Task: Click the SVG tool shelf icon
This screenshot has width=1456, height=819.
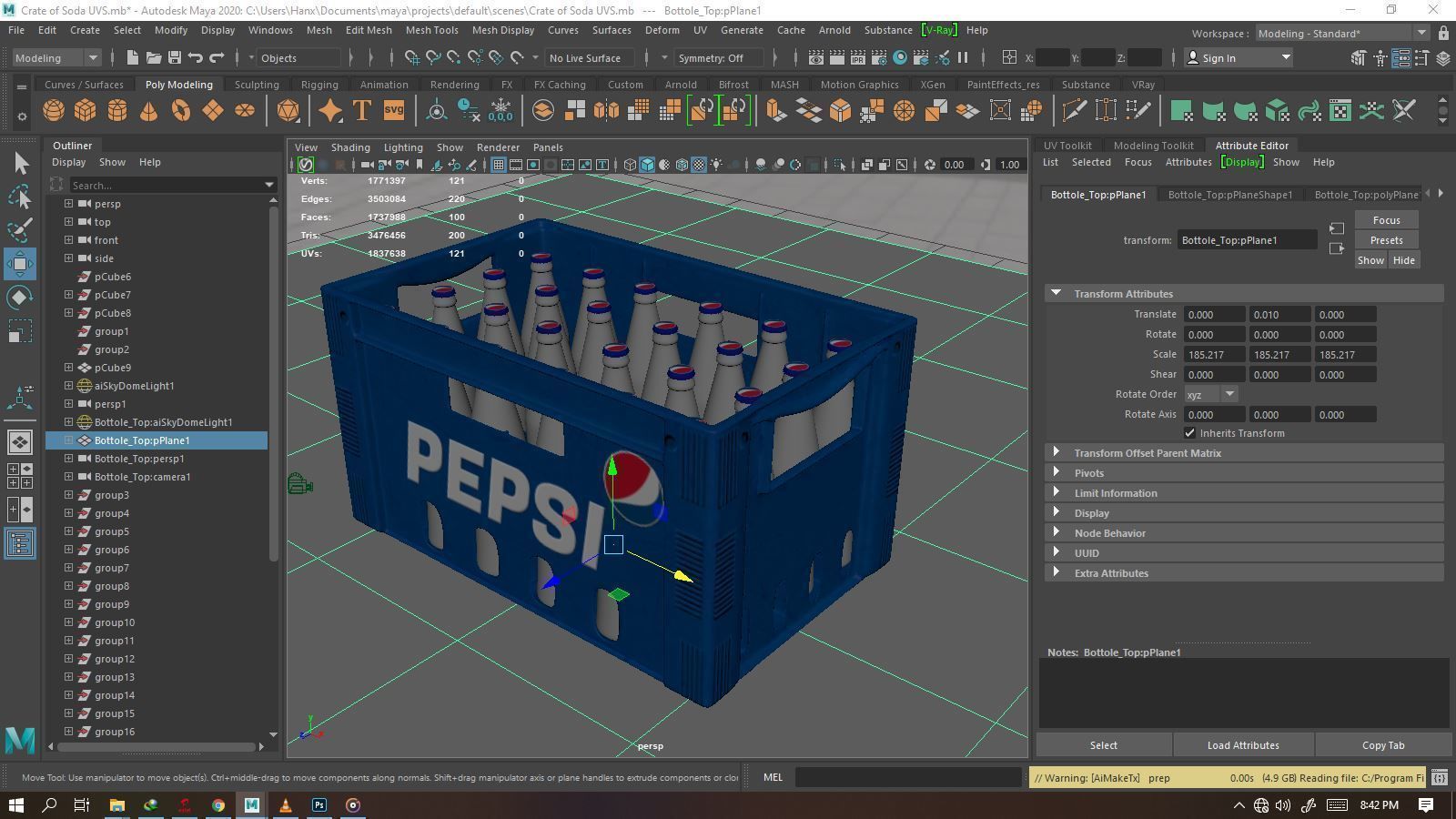Action: (393, 111)
